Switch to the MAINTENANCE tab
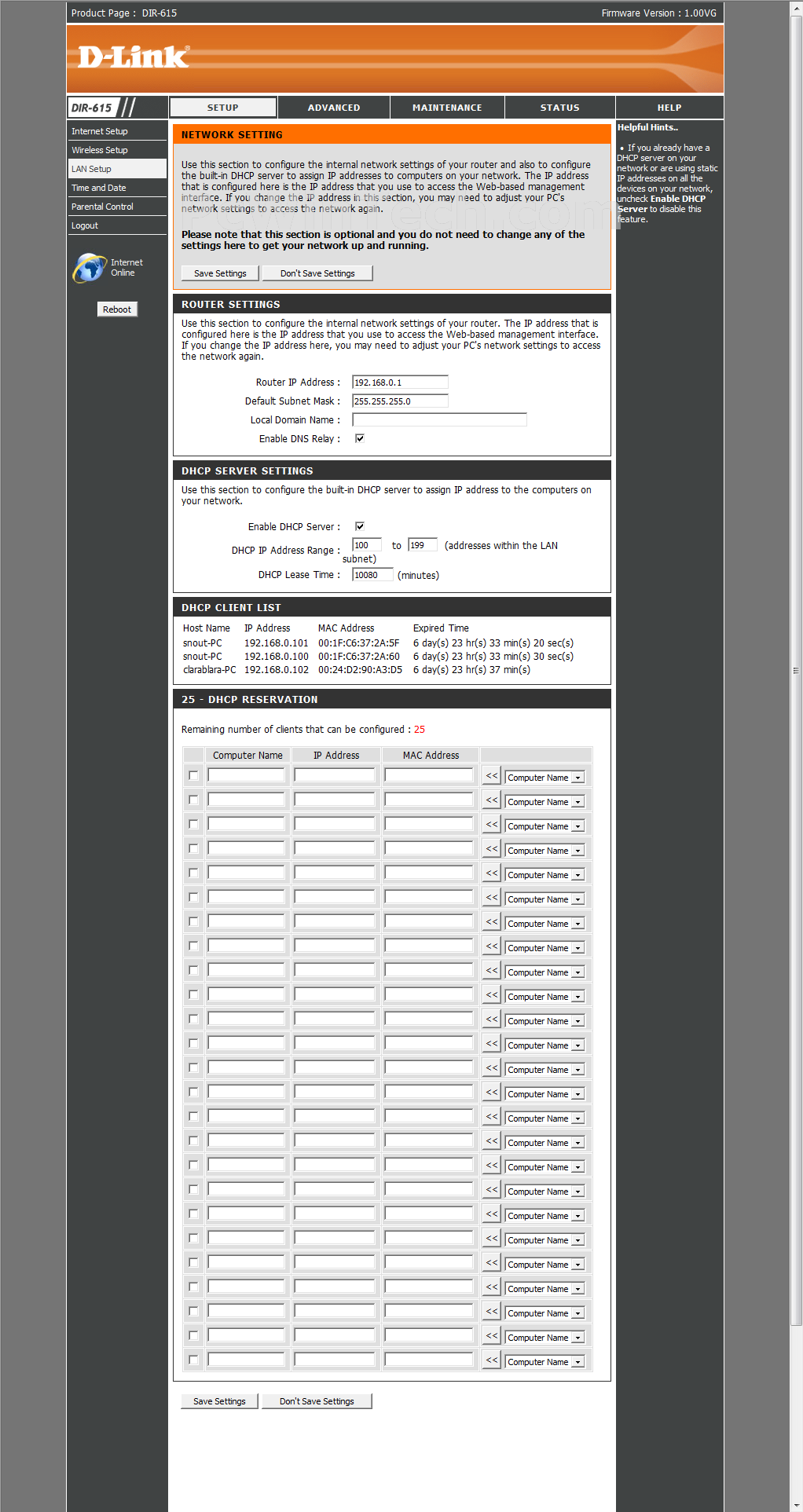Viewport: 803px width, 1512px height. coord(447,108)
